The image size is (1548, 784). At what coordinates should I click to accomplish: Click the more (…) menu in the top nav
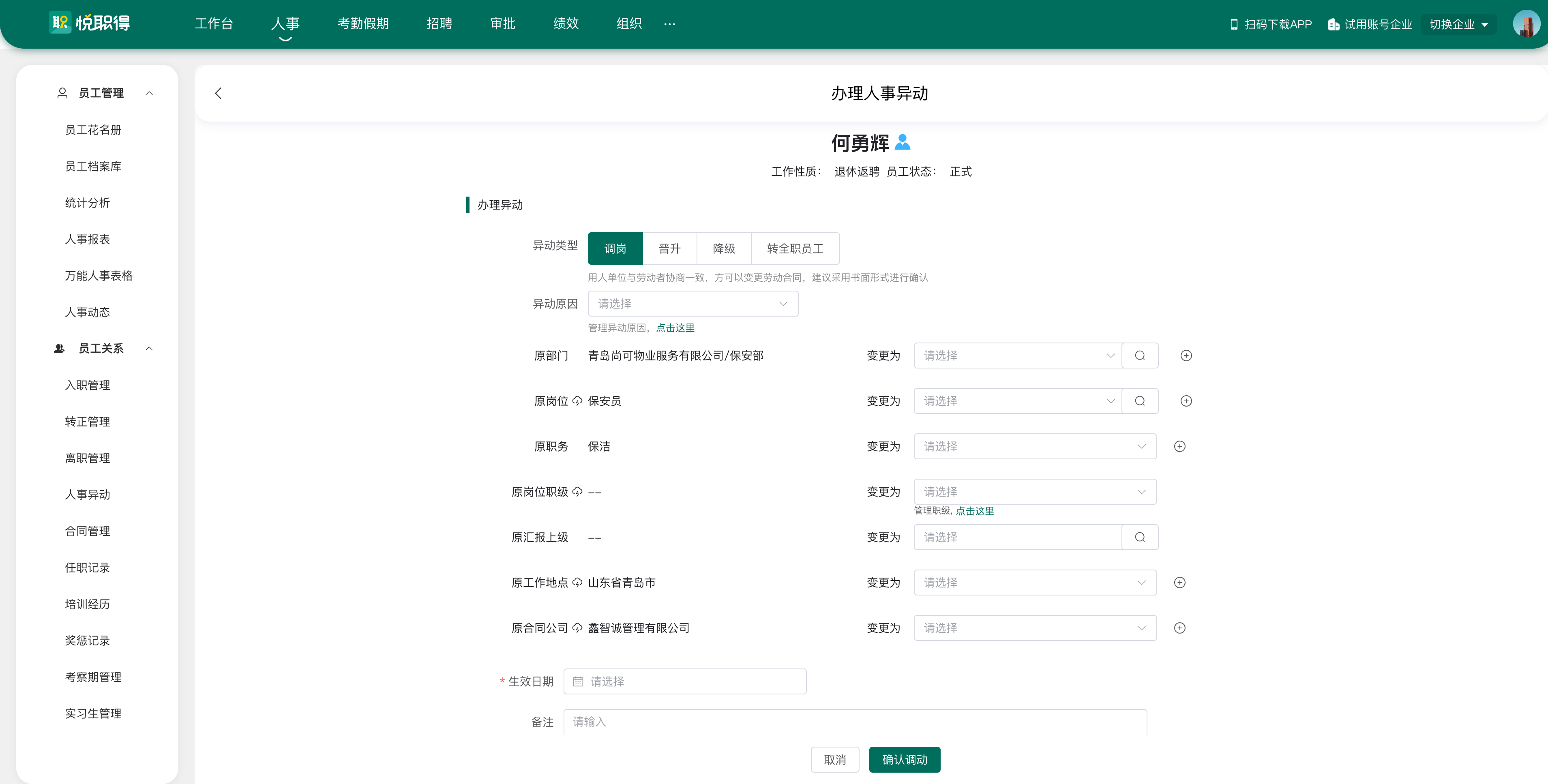point(669,24)
